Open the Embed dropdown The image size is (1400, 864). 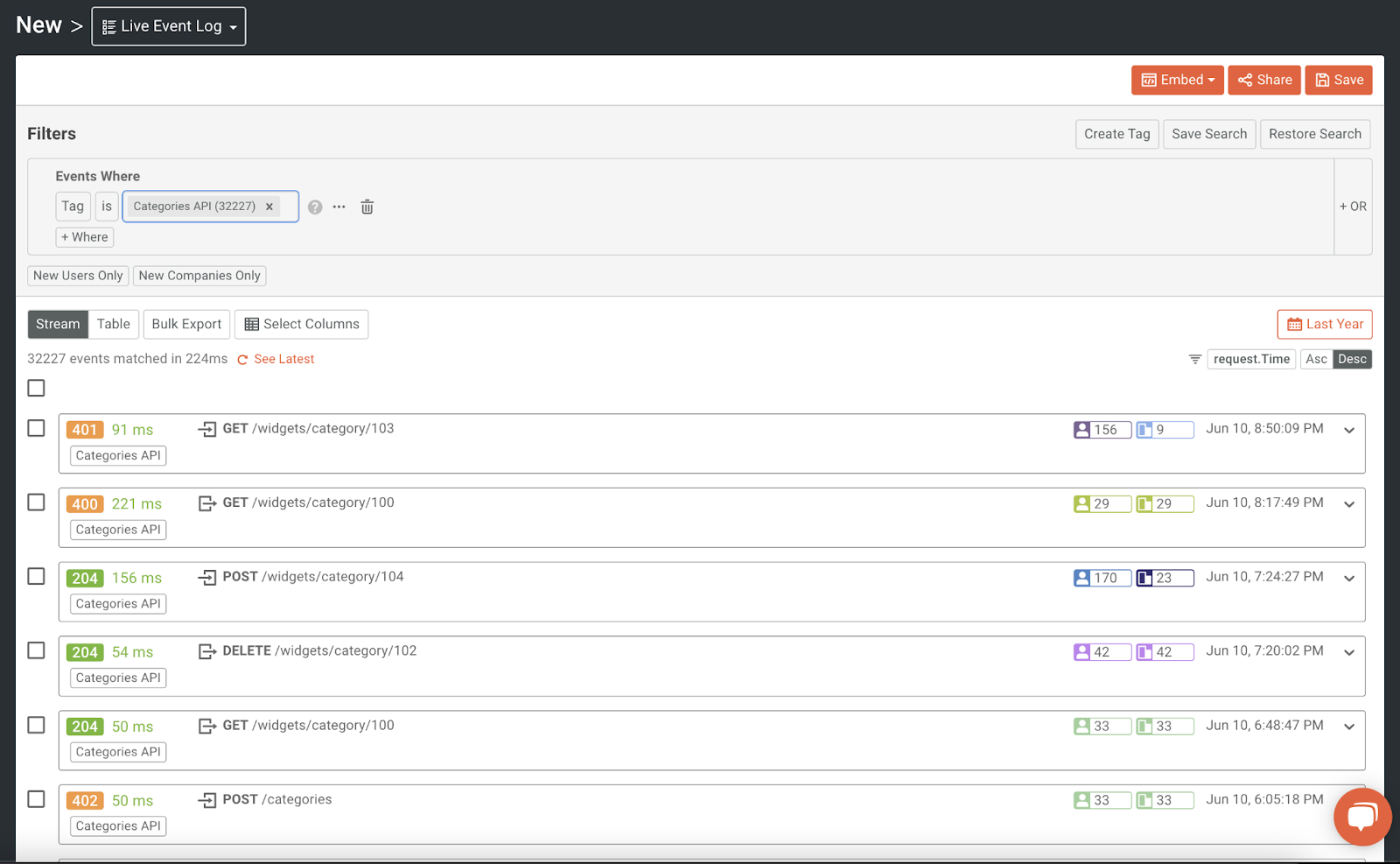click(x=1177, y=80)
